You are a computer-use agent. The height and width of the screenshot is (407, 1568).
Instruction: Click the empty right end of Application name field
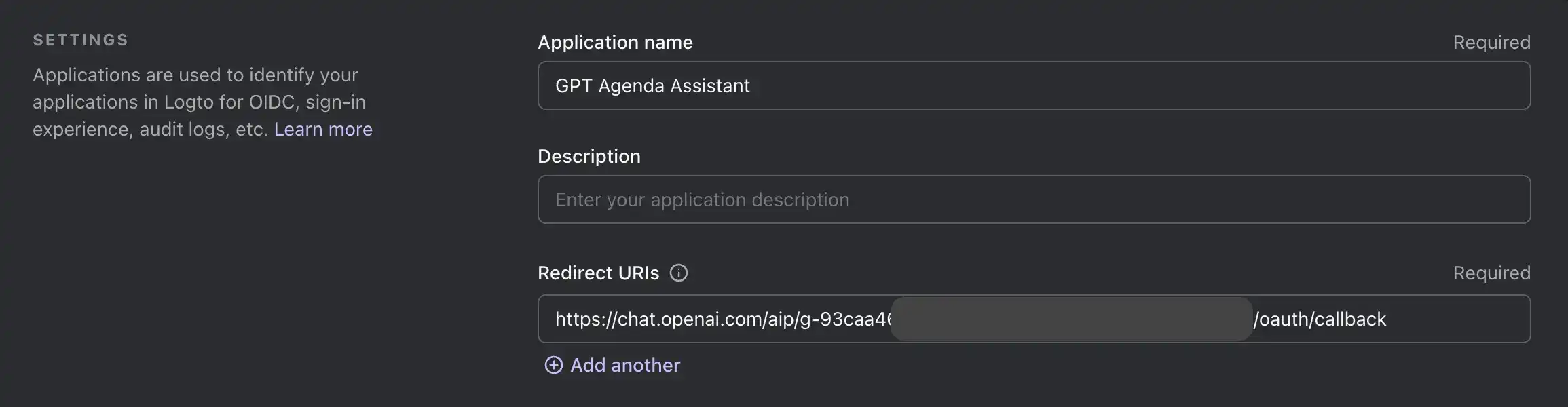click(1425, 85)
